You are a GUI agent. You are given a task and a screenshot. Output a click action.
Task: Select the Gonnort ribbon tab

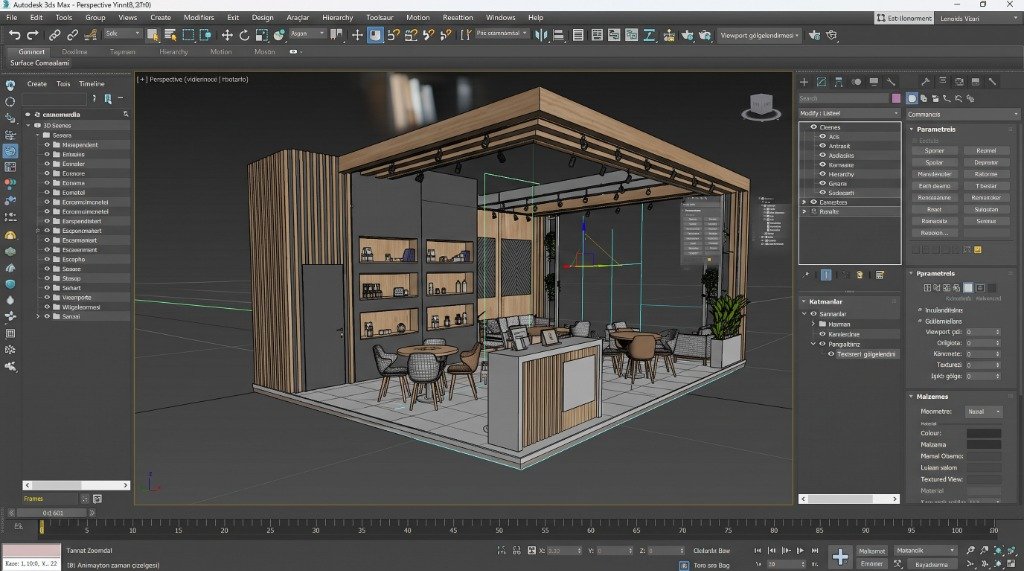31,52
